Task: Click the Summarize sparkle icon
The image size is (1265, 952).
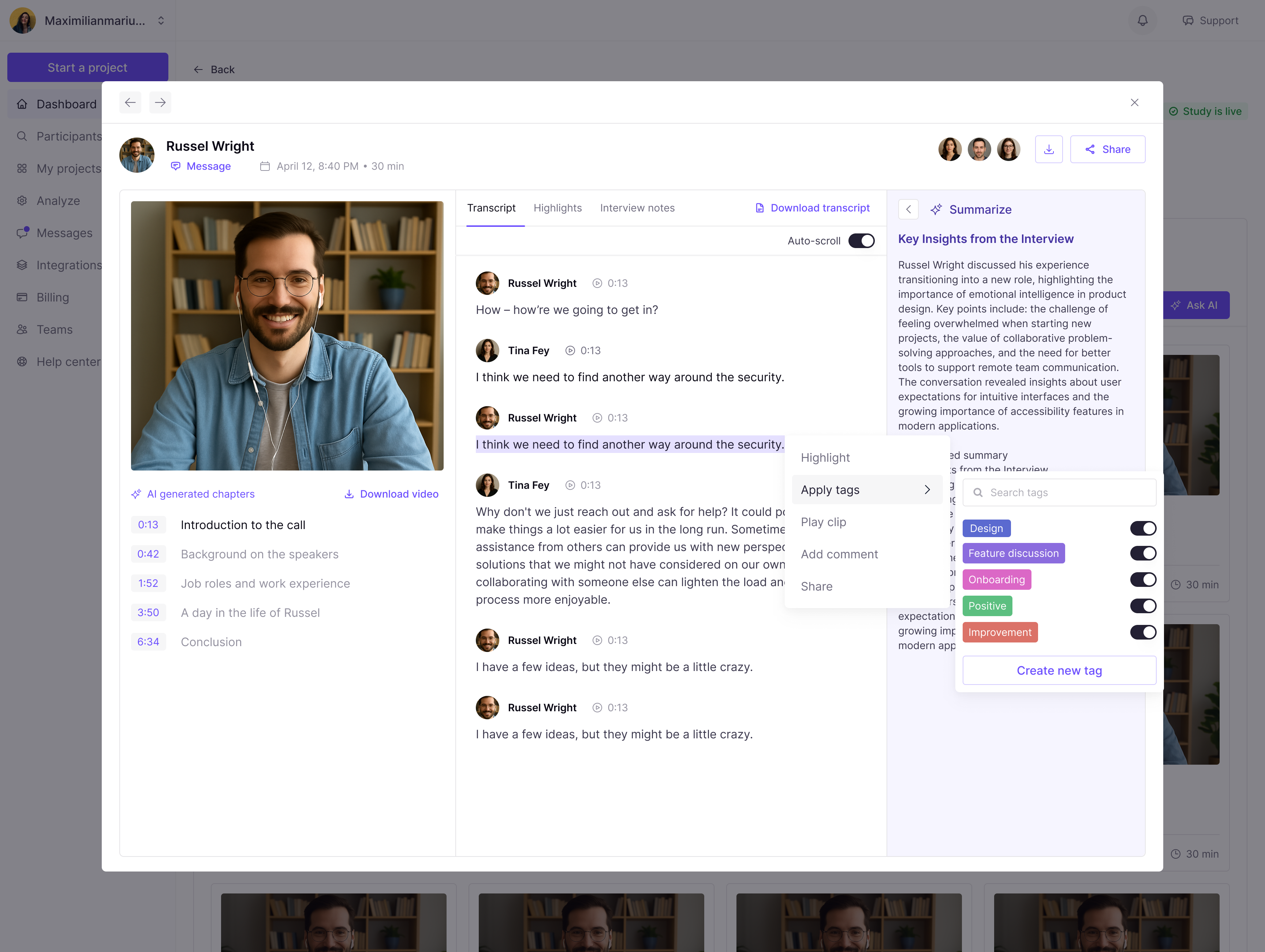Action: (x=936, y=209)
